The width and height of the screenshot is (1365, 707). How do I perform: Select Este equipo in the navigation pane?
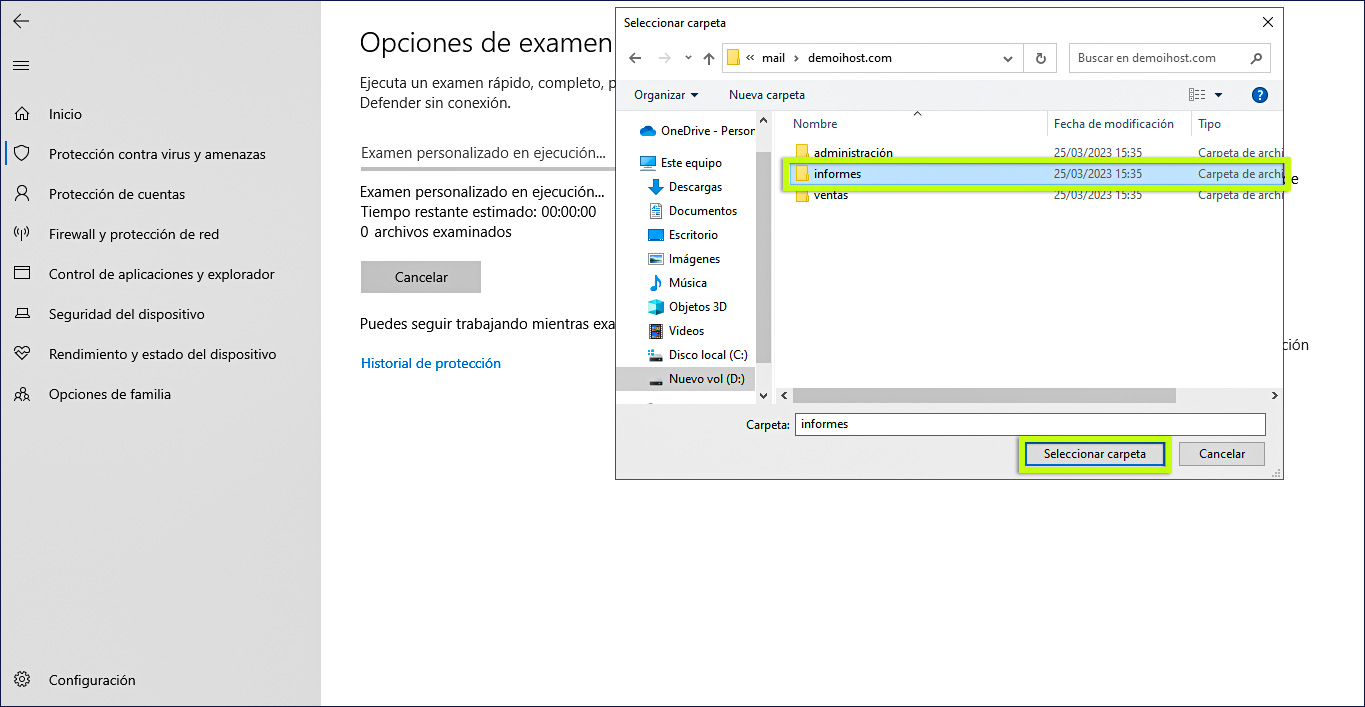(x=680, y=163)
